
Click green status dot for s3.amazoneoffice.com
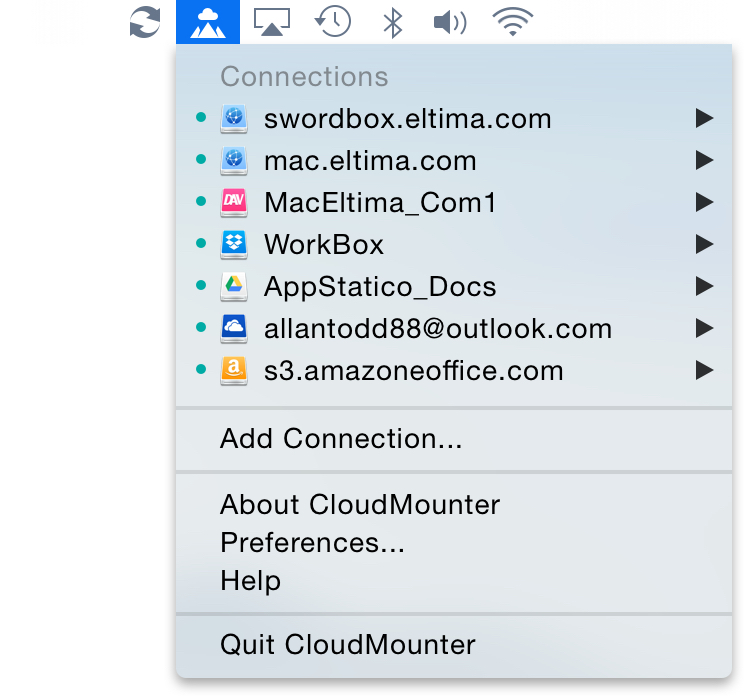201,369
